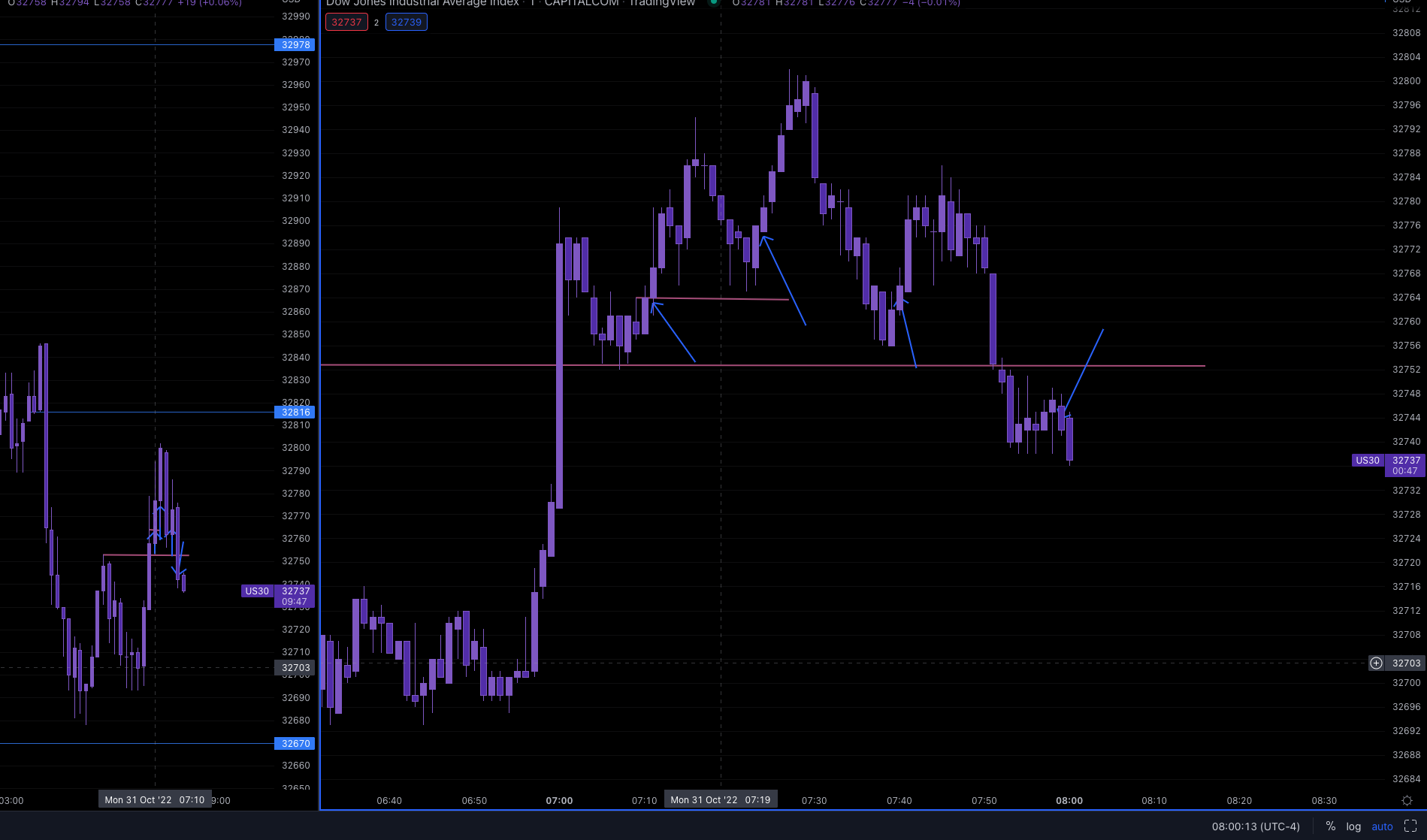Enable logarithmic scale via the log button

1353,826
